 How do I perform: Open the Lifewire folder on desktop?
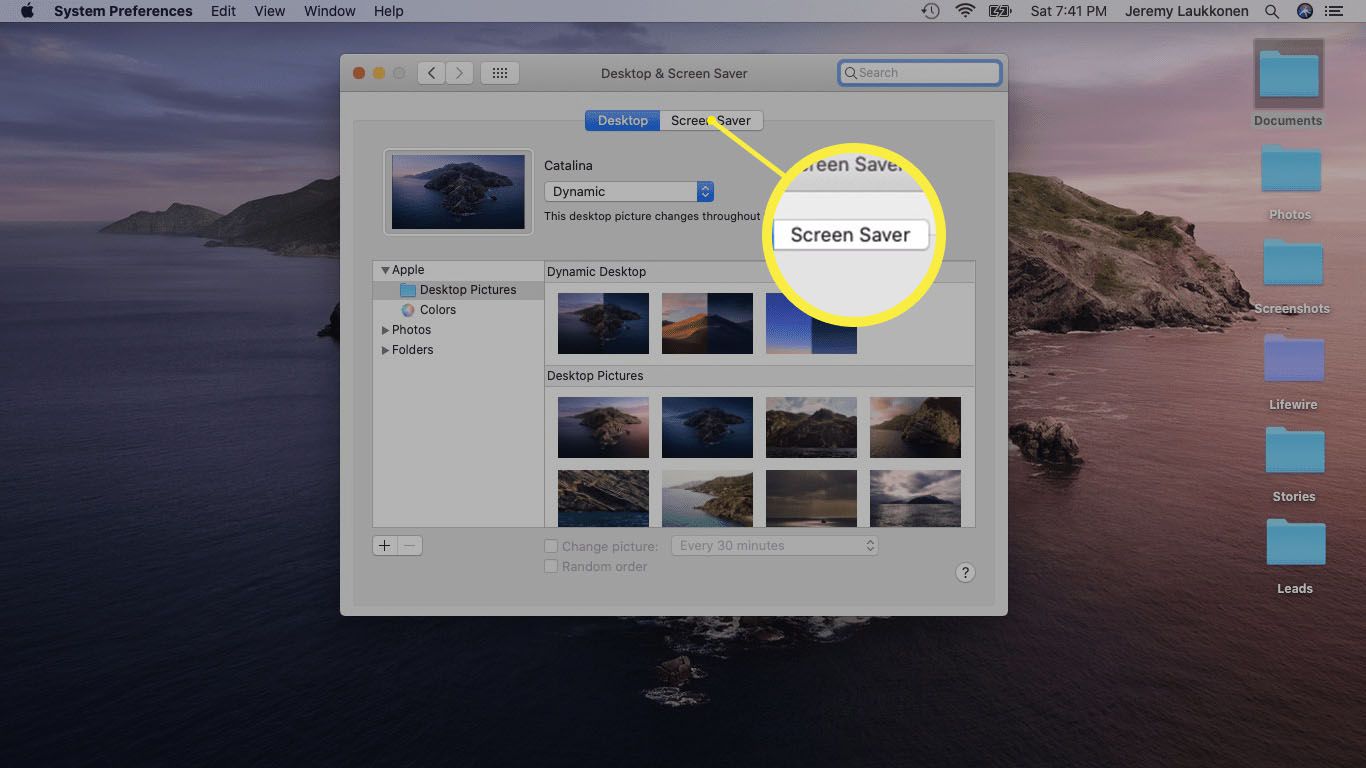coord(1293,370)
